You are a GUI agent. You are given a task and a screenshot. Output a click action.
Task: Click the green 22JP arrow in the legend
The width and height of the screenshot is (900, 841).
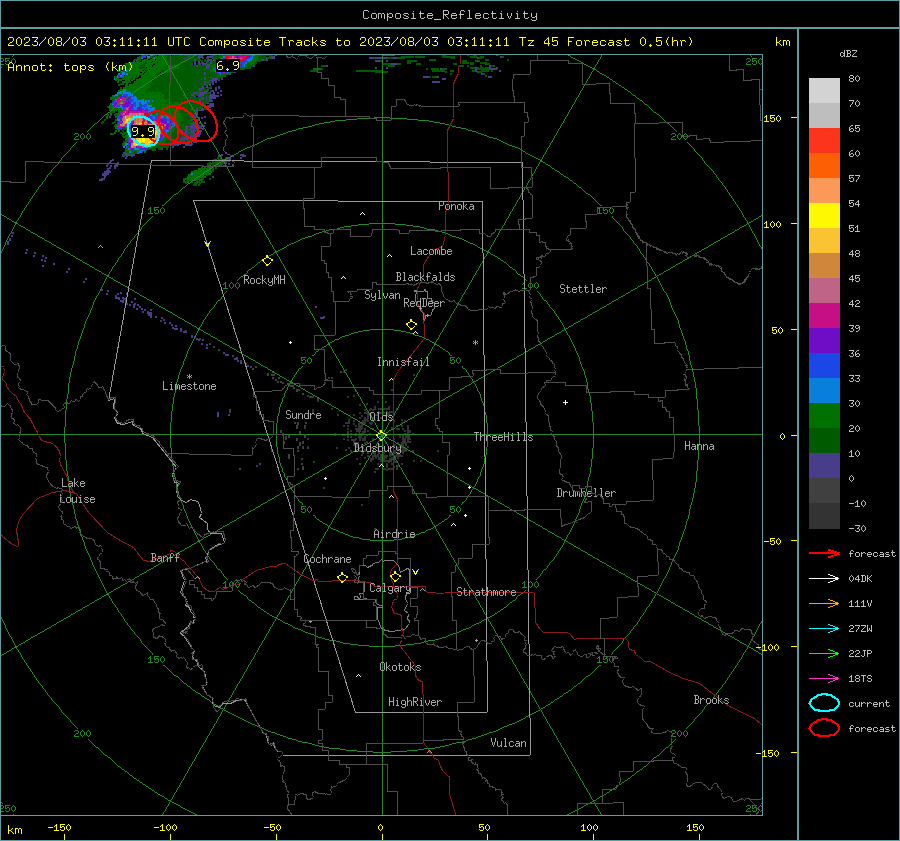pyautogui.click(x=824, y=653)
